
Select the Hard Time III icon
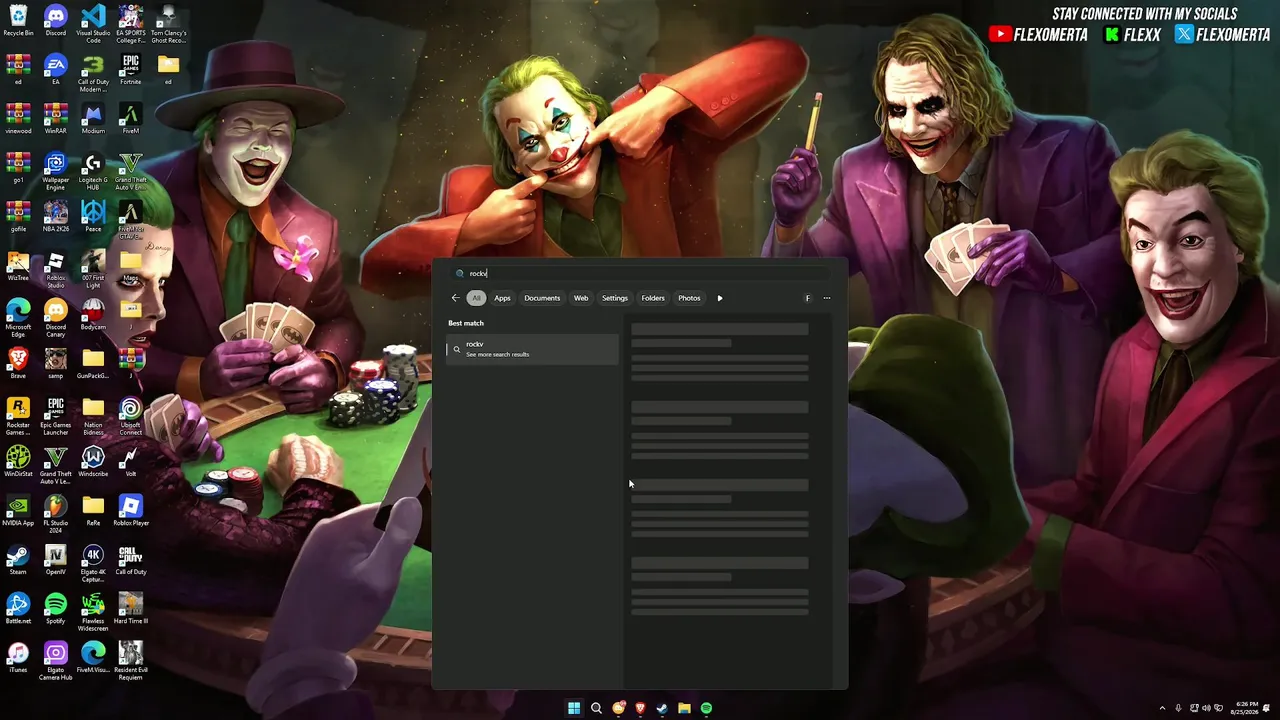pos(131,608)
